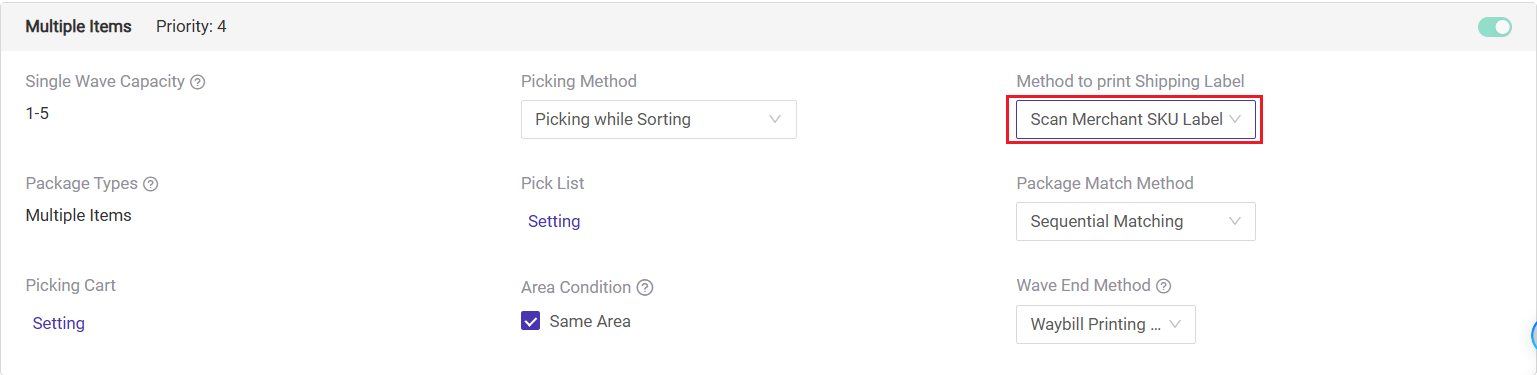
Task: Click the Waybill Printing chevron arrow
Action: 1175,324
